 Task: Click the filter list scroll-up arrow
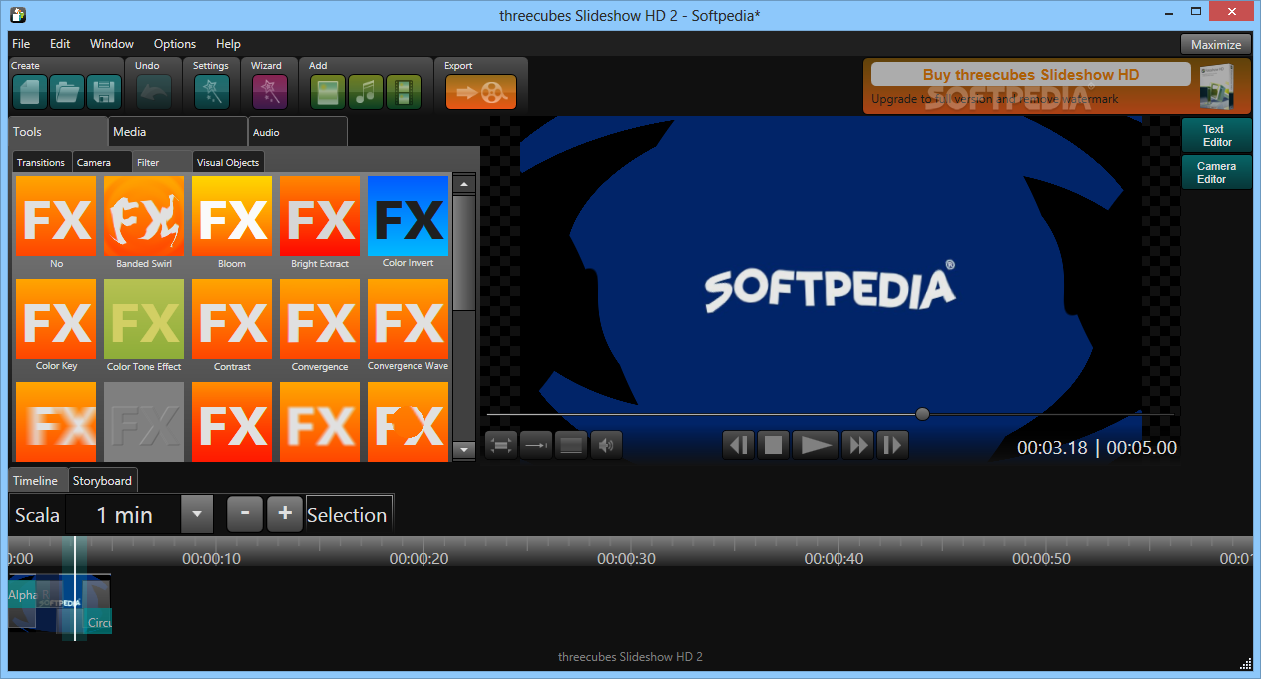pos(463,184)
